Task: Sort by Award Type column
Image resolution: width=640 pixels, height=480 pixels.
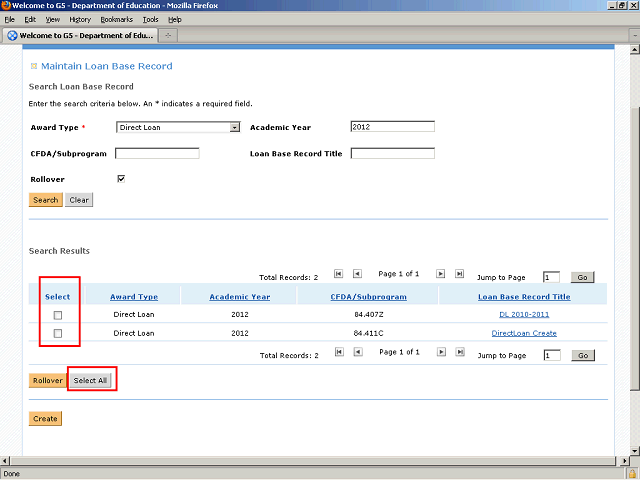Action: tap(134, 297)
